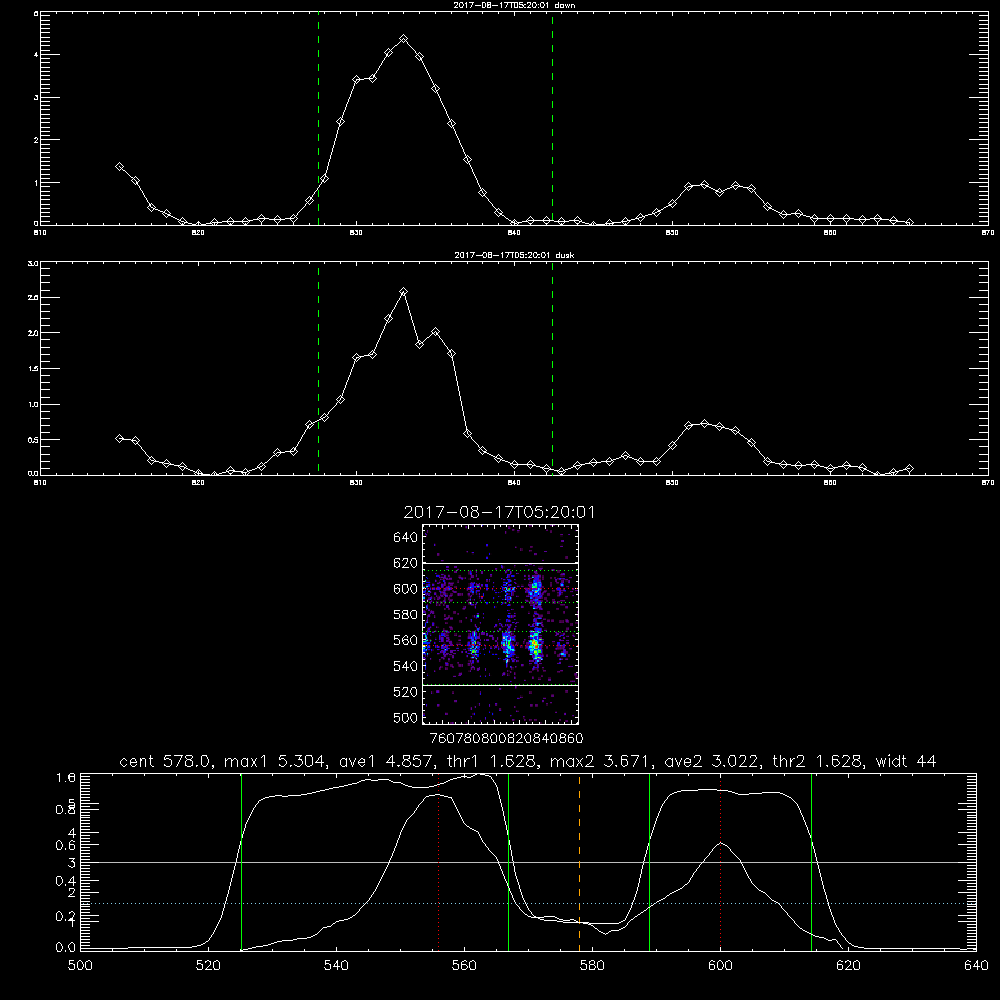Click bottom plot x-axis label 560
The height and width of the screenshot is (1000, 1000).
pyautogui.click(x=464, y=966)
